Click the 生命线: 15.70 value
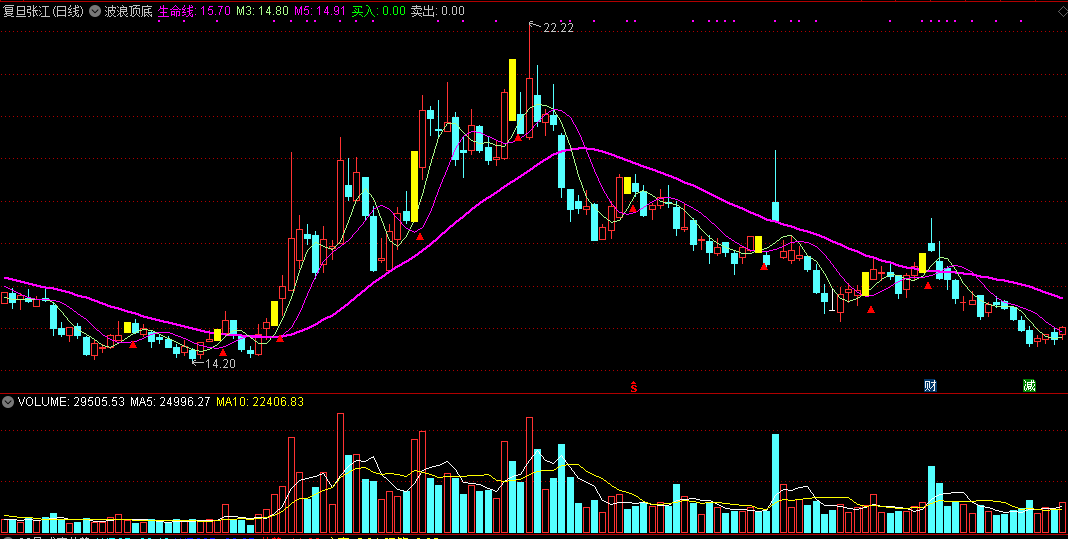The image size is (1068, 539). tap(195, 11)
